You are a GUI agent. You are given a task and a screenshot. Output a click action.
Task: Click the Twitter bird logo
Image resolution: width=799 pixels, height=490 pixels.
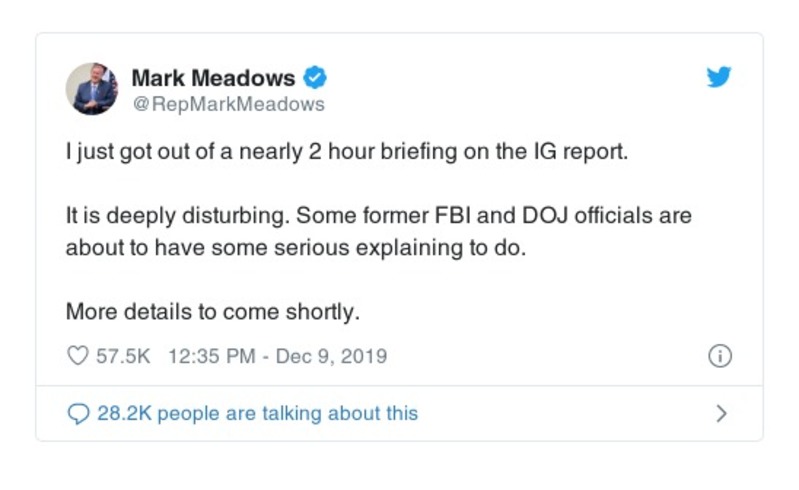coord(719,78)
